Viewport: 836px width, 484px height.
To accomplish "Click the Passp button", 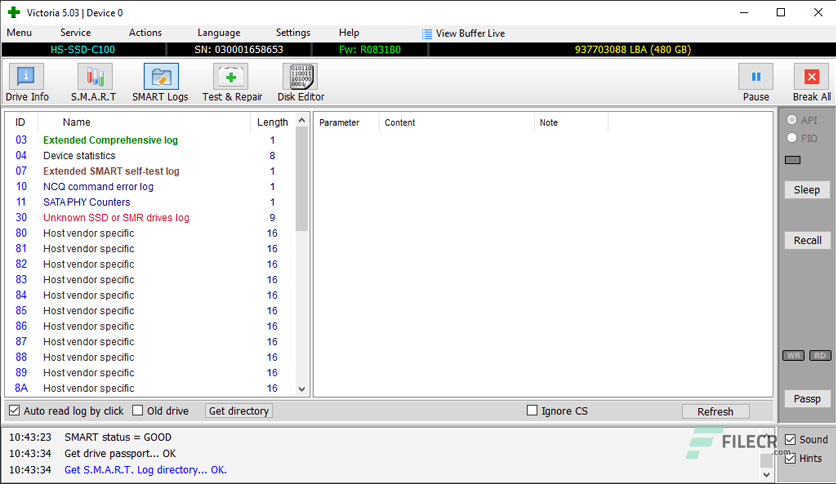I will 807,399.
